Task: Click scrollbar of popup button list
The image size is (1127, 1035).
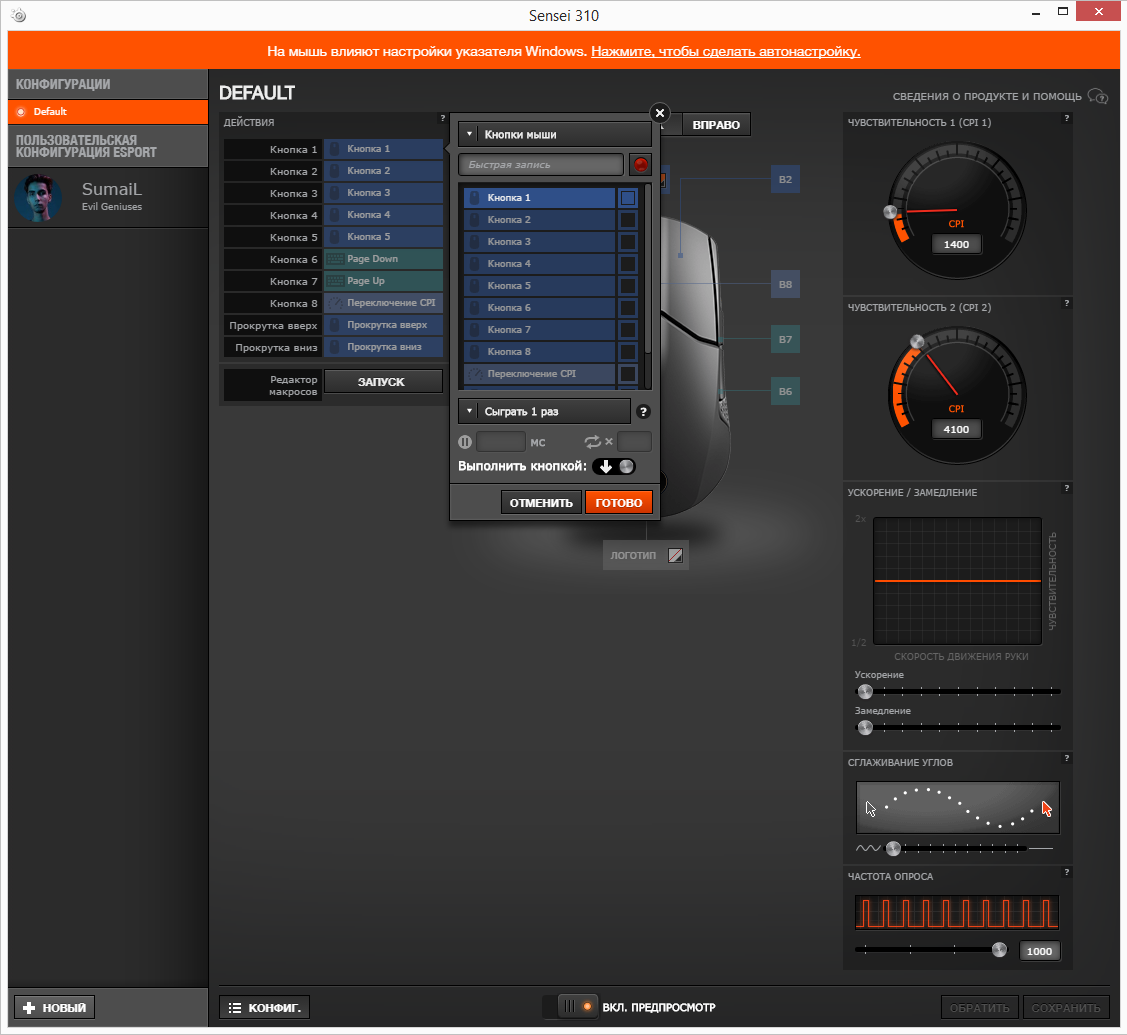Action: 647,270
